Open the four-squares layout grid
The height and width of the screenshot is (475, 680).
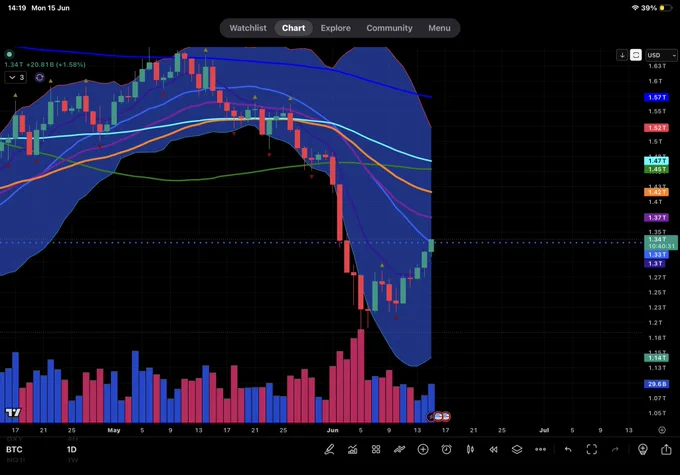tap(376, 449)
